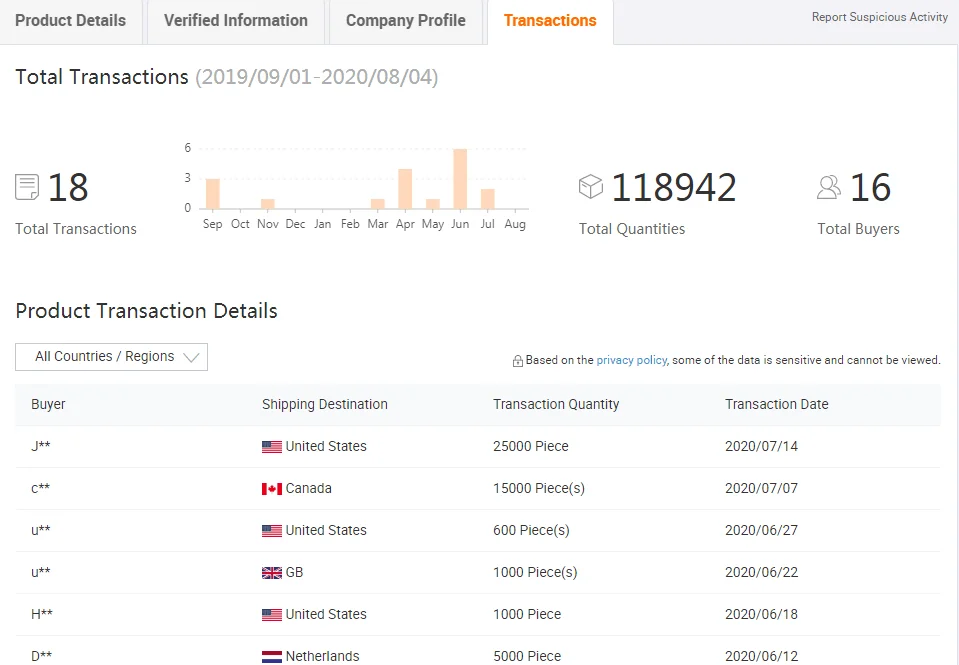This screenshot has width=959, height=665.
Task: Click the GB flag icon
Action: click(271, 573)
